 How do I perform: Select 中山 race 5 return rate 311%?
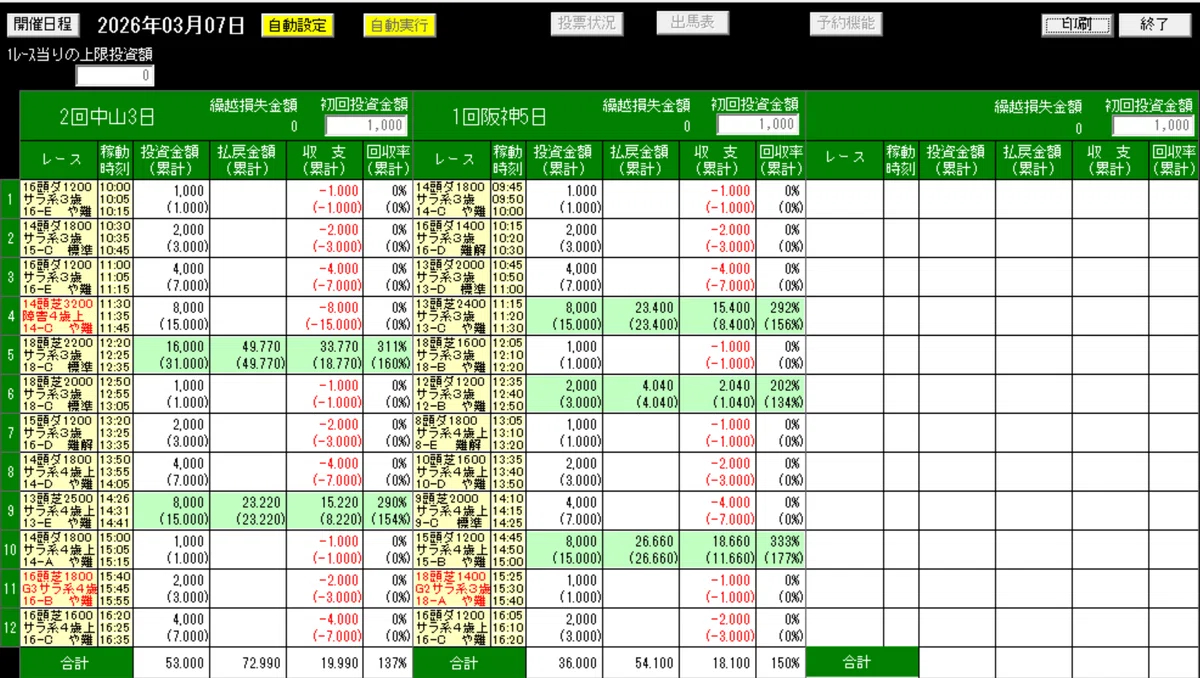[x=392, y=346]
